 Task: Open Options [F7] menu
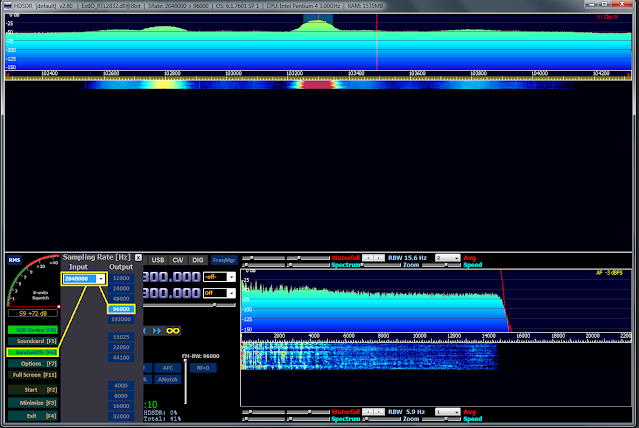33,364
